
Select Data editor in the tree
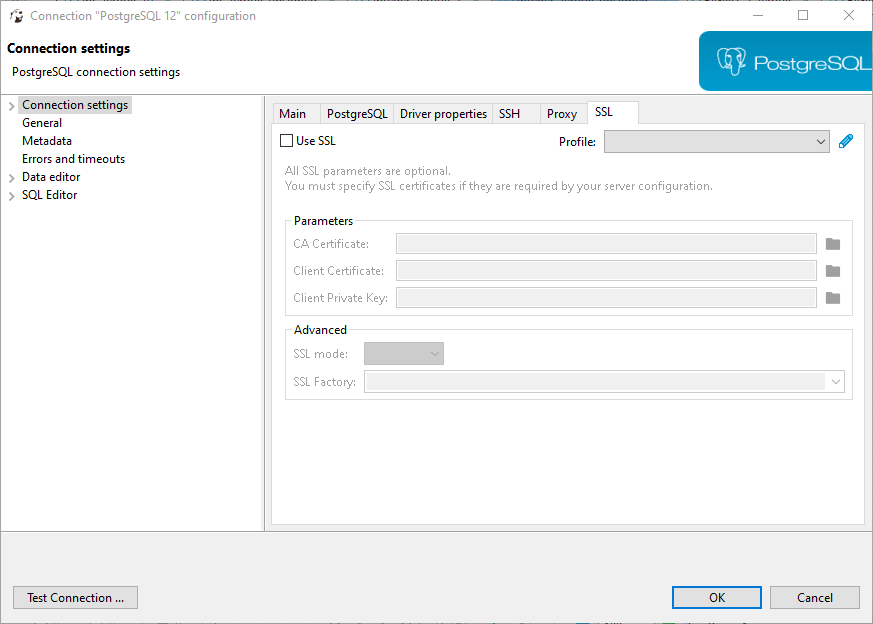51,176
